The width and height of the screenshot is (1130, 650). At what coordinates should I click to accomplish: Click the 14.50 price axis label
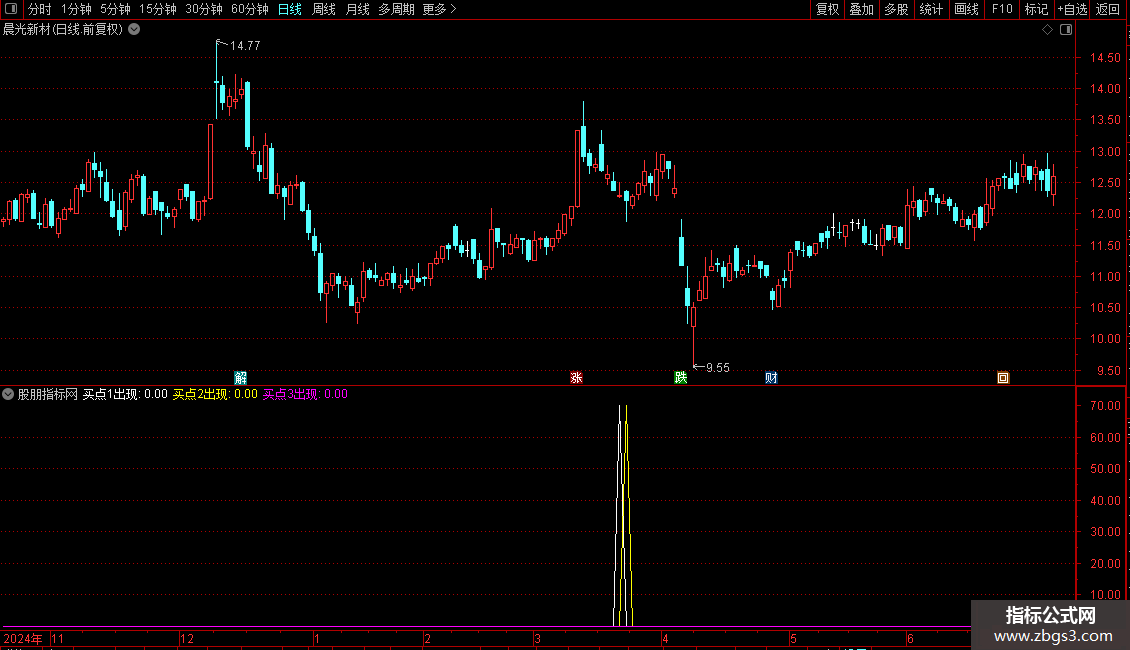[x=1105, y=58]
